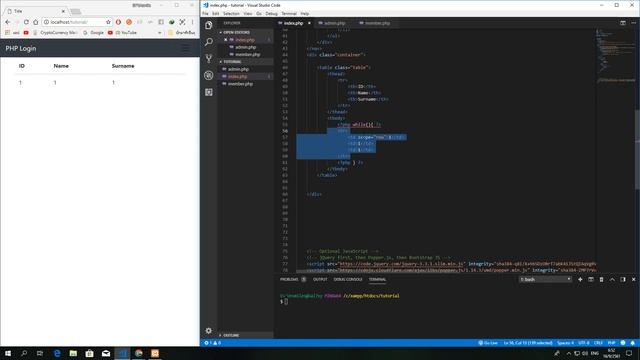640x360 pixels.
Task: Close index.php in the OPEN EDITORS list
Action: point(225,40)
